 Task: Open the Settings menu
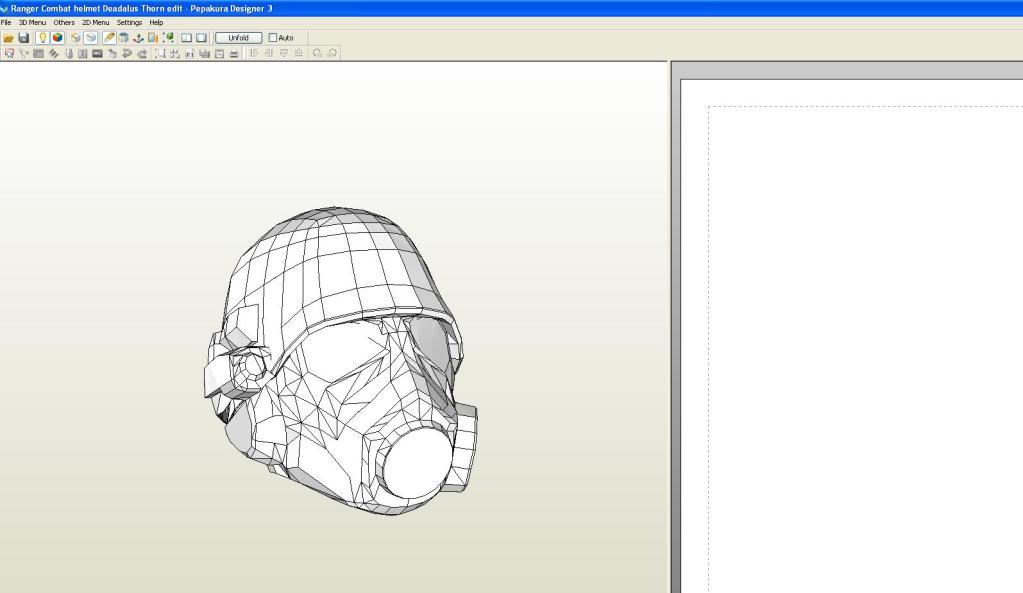click(x=129, y=22)
